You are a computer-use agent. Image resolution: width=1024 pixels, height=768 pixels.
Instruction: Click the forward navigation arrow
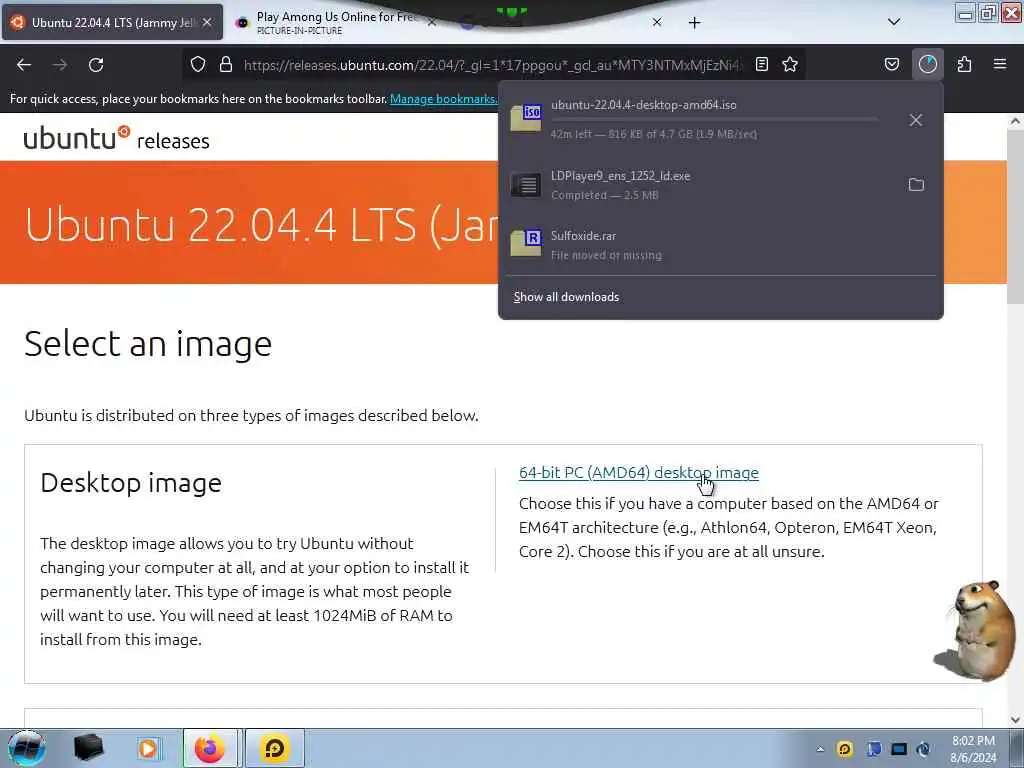pos(60,65)
